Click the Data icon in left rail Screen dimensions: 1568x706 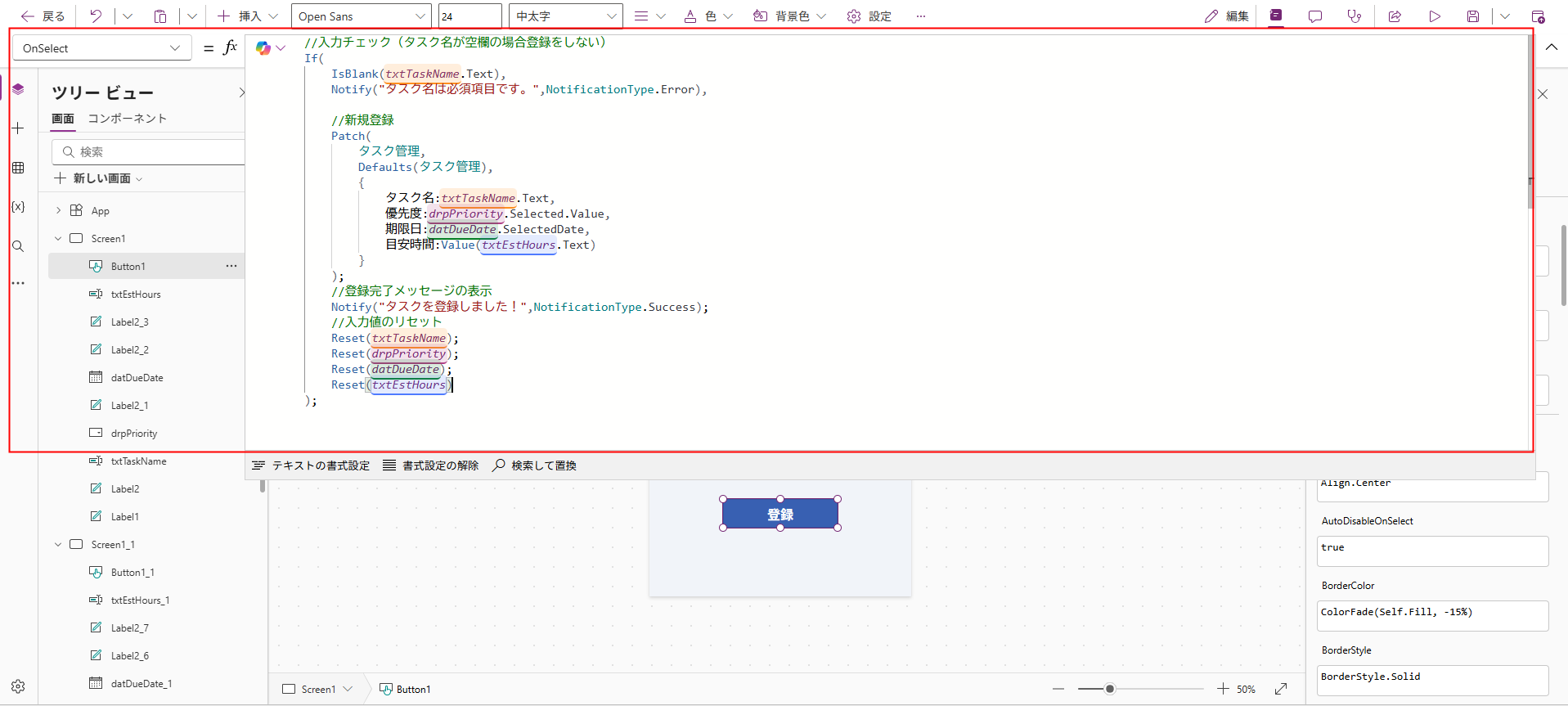18,168
